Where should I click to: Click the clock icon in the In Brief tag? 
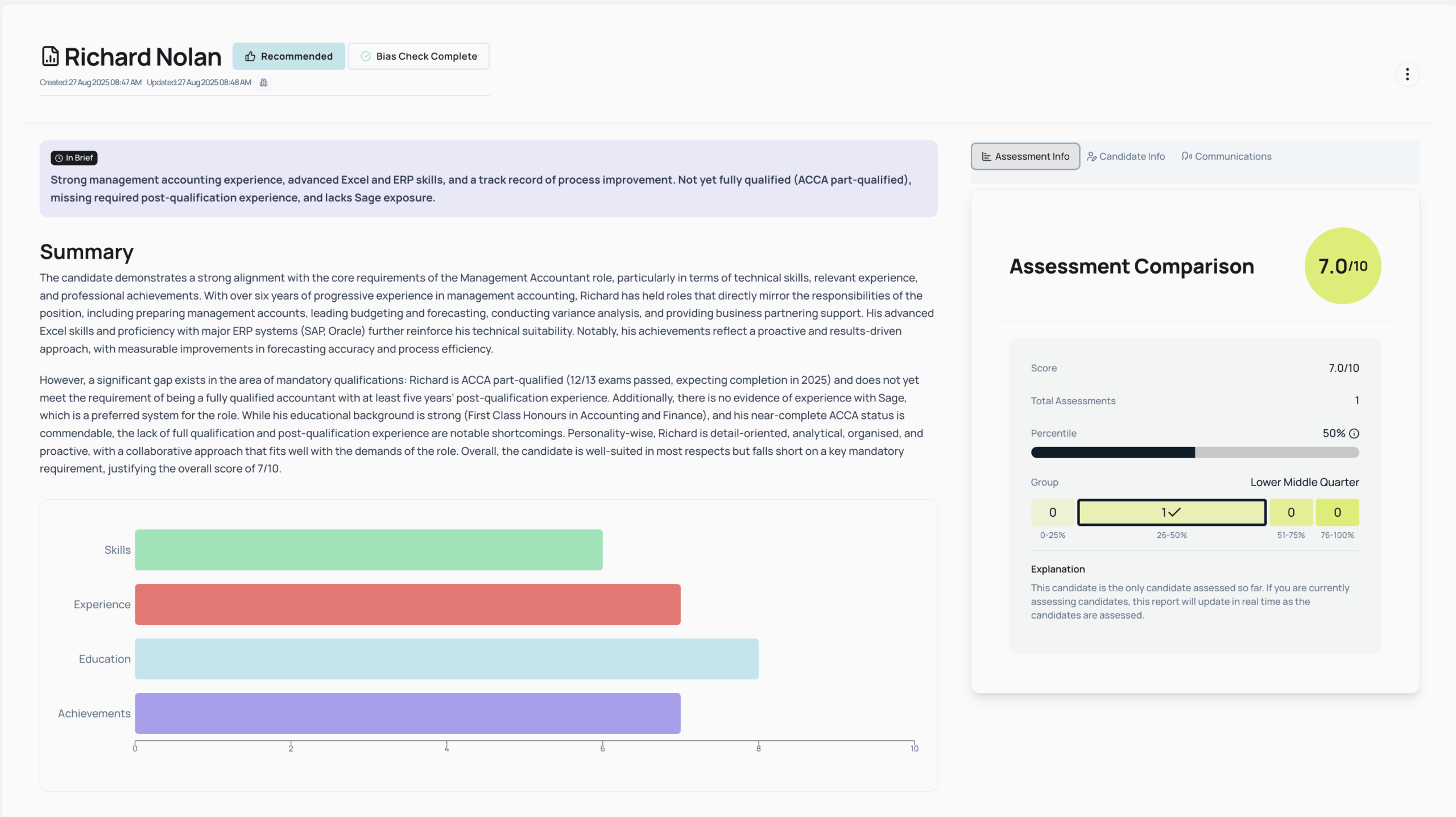coord(59,158)
